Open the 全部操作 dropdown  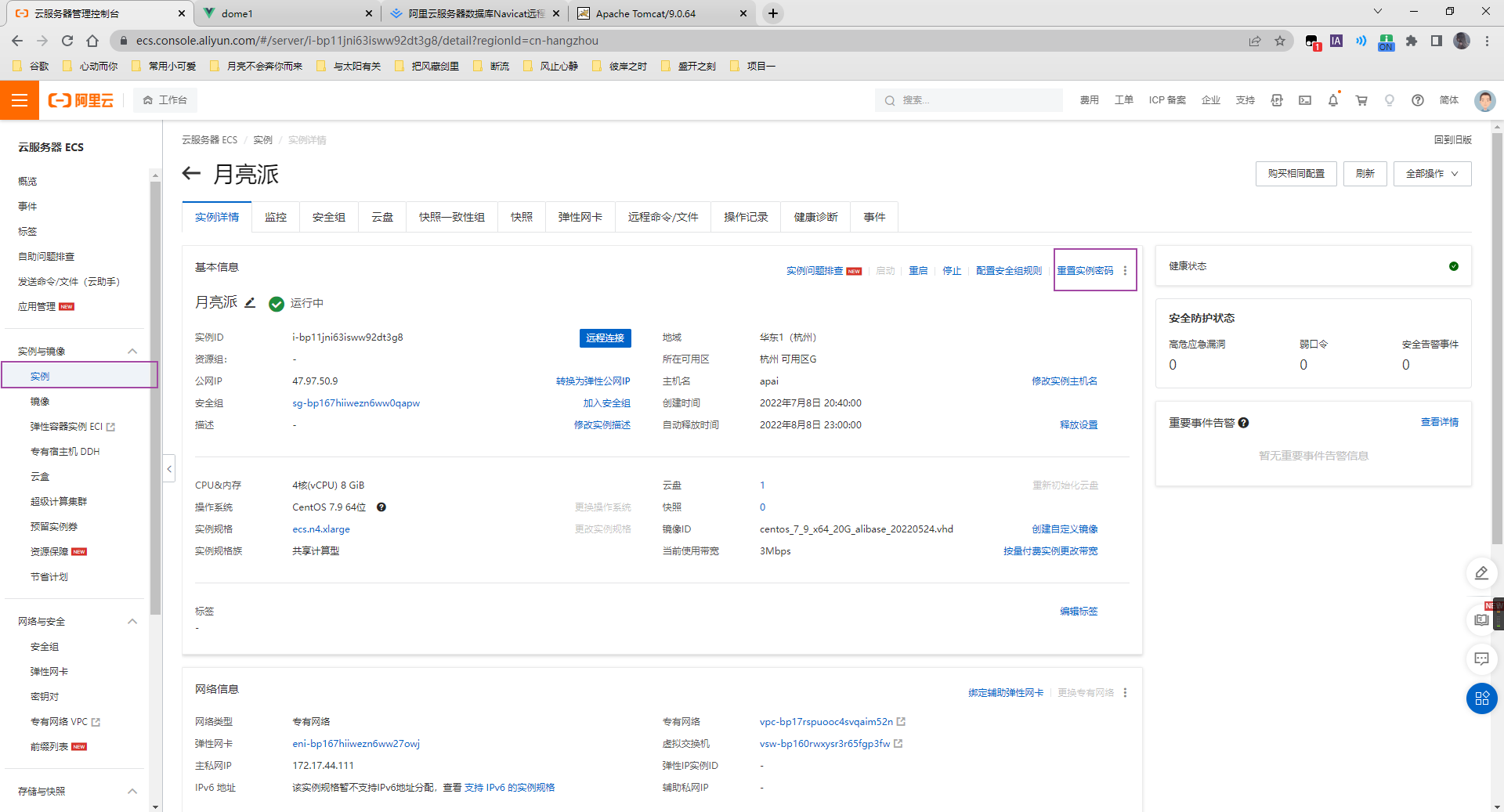pos(1432,174)
